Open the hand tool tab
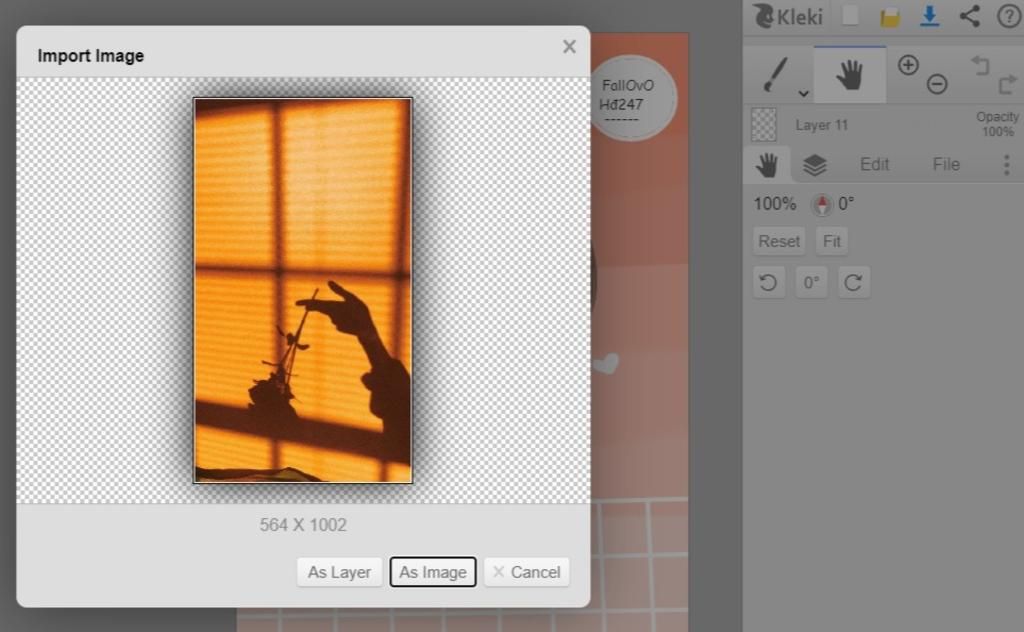The image size is (1024, 632). [767, 165]
